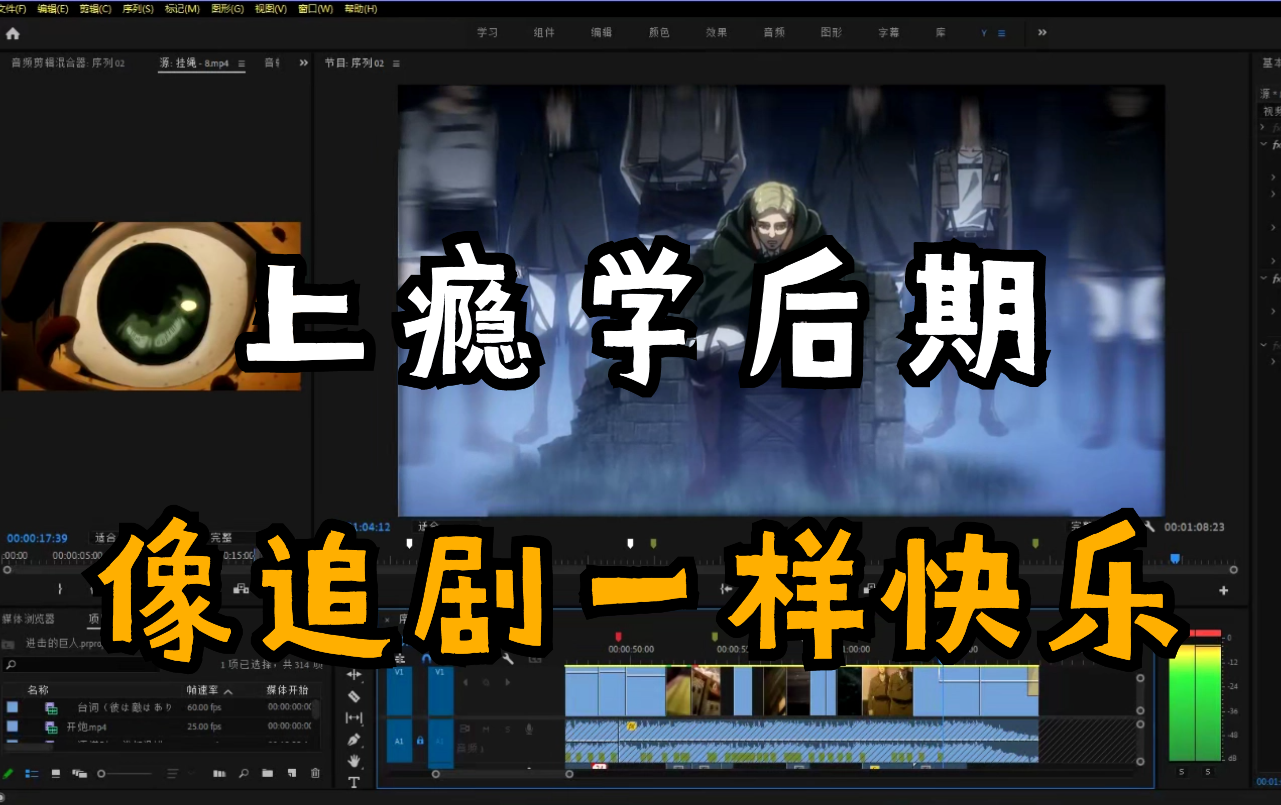Click Automate to Sequence icon

pyautogui.click(x=219, y=773)
